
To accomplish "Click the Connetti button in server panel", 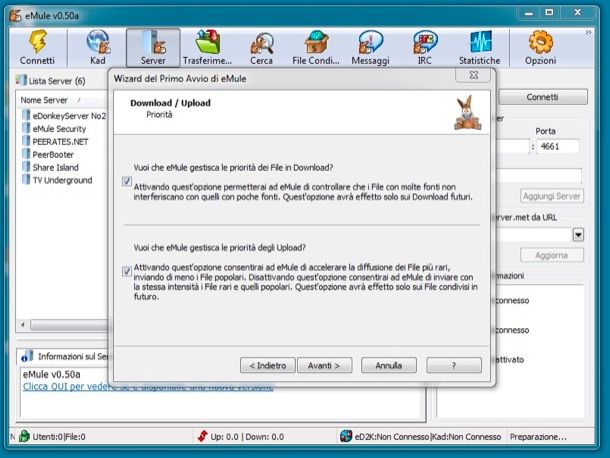I will coord(543,97).
